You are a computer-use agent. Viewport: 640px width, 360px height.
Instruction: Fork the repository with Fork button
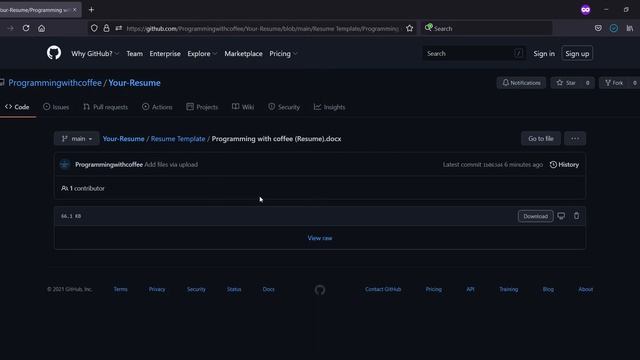click(x=614, y=83)
